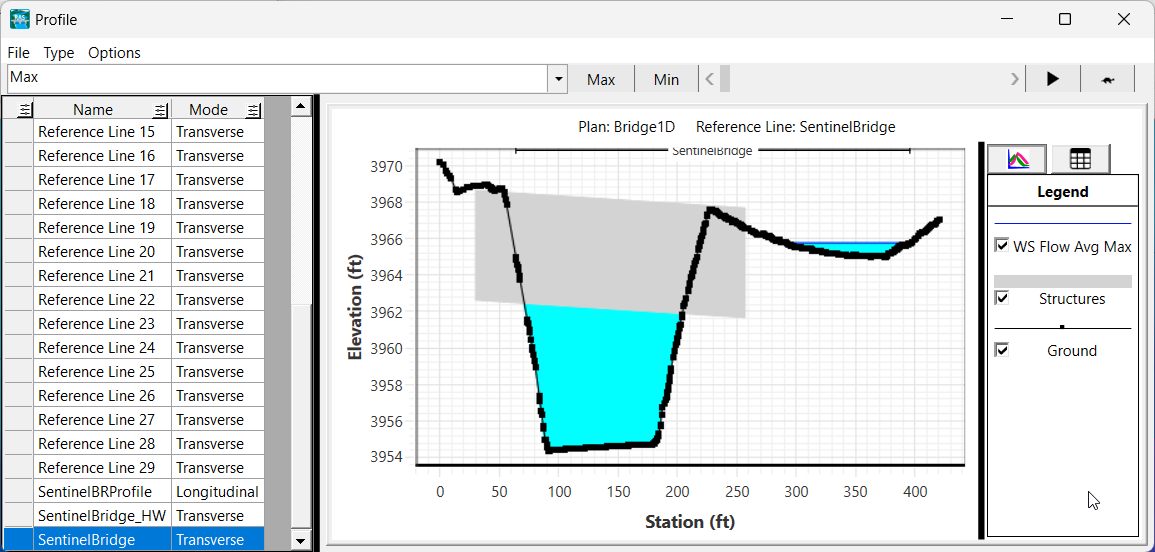1155x552 pixels.
Task: Click the list scroll-up arrow
Action: 300,105
